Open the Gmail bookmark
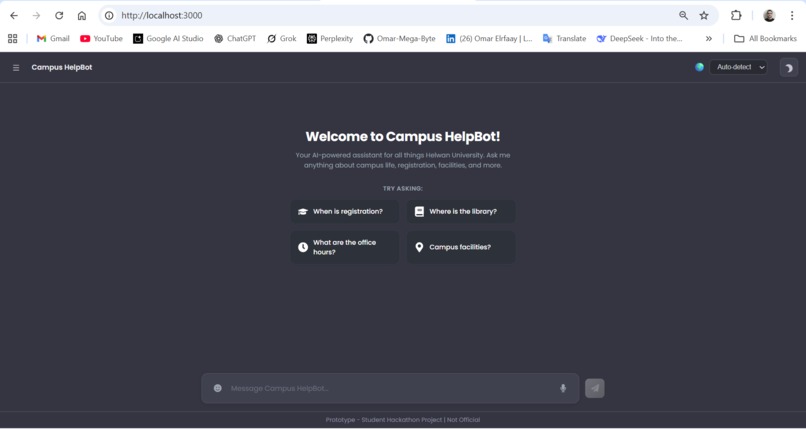 point(53,39)
